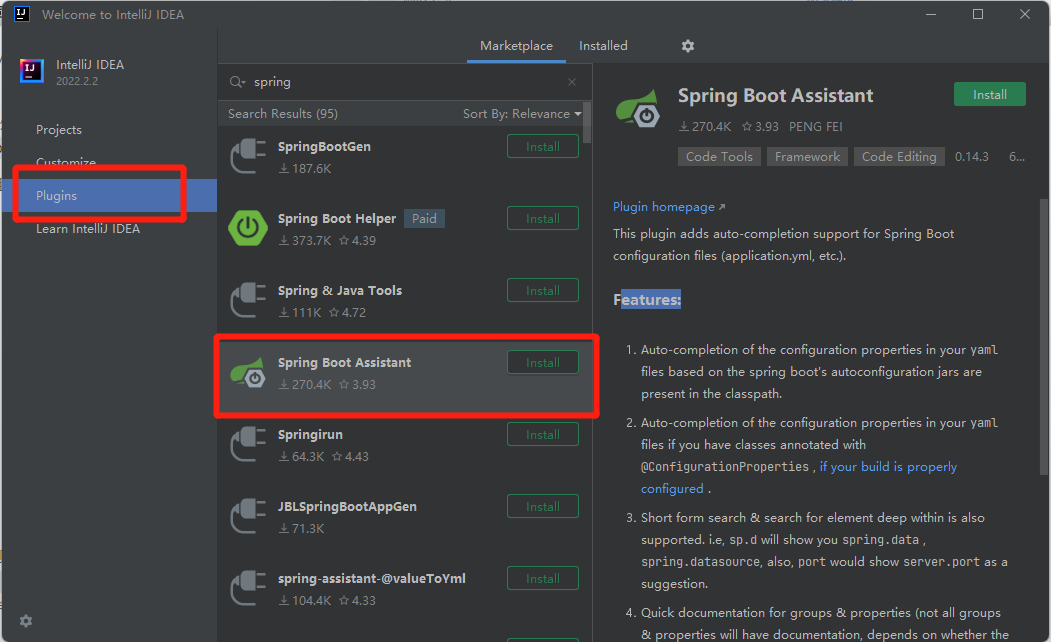Screen dimensions: 1051x642
Task: Click the Features heading
Action: pos(647,300)
